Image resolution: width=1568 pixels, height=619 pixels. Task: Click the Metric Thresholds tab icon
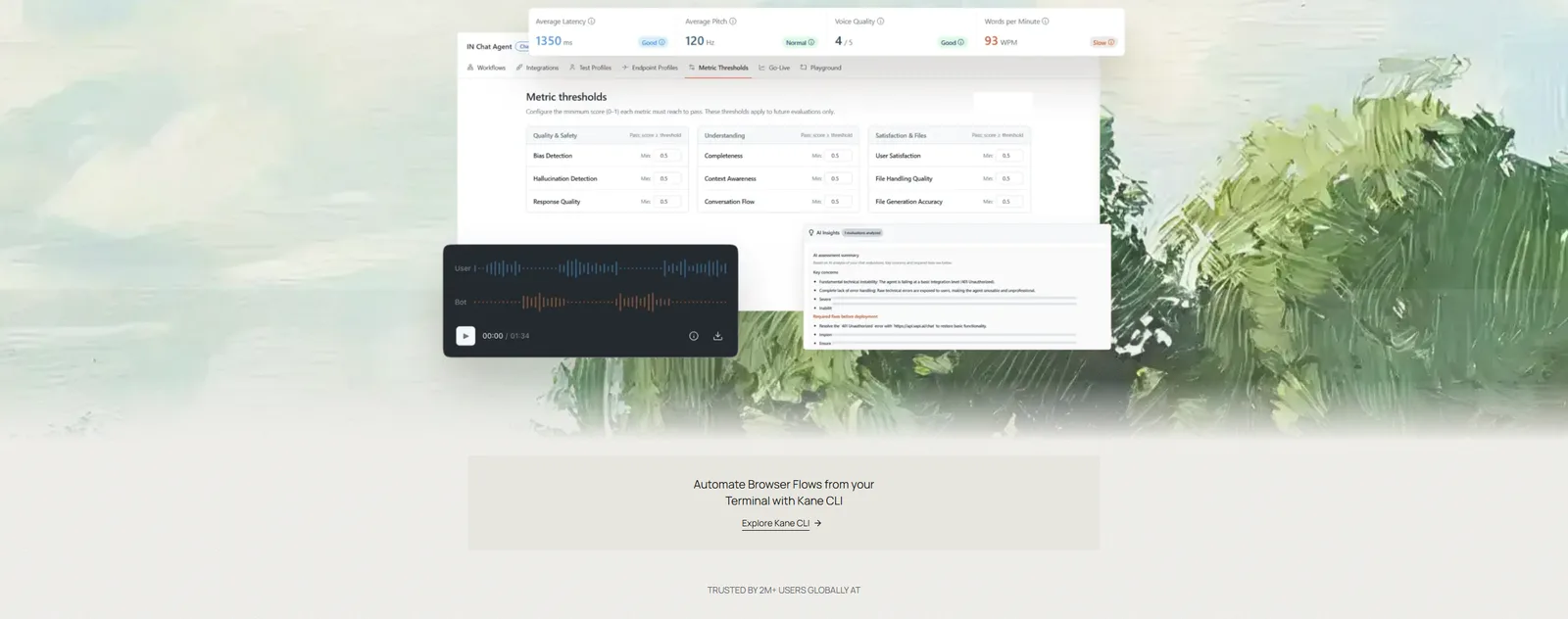(x=692, y=68)
